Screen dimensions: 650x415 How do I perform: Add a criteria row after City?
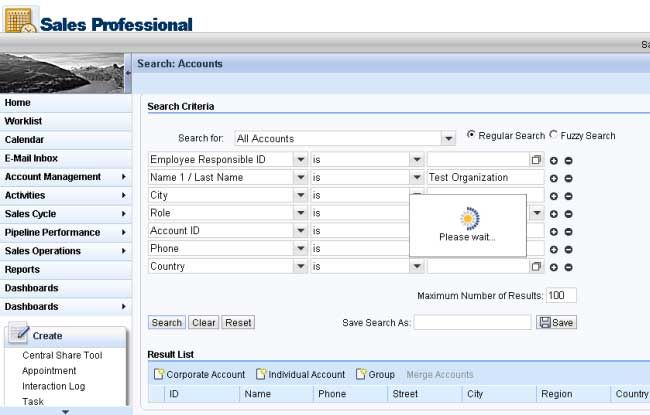point(553,196)
